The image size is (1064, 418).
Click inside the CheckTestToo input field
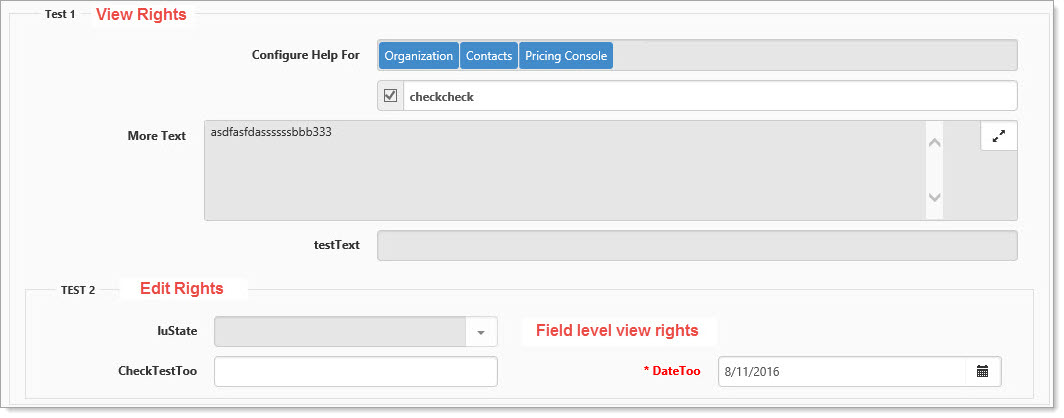coord(355,371)
